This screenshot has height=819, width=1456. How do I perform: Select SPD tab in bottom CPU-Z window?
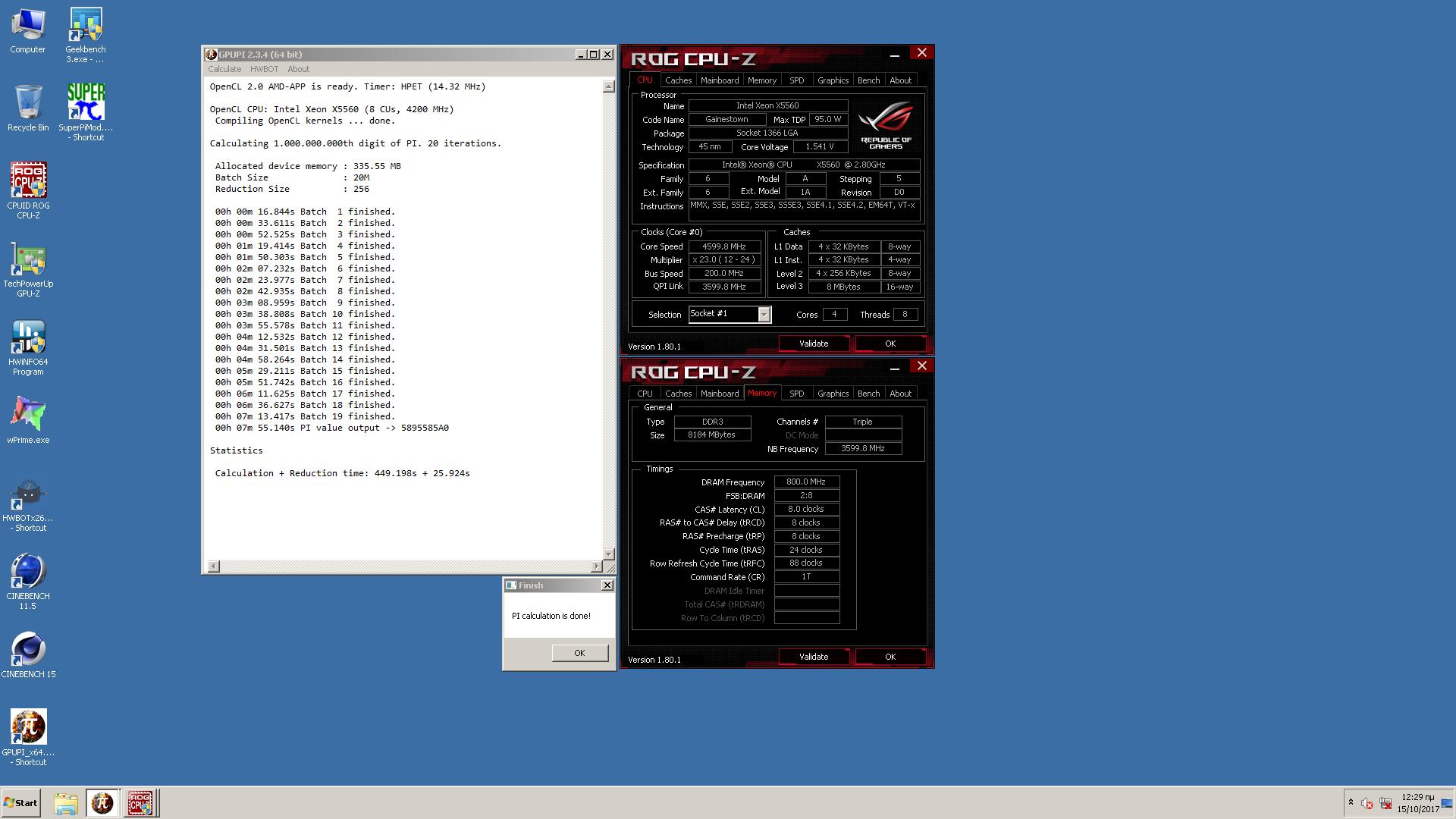pyautogui.click(x=796, y=394)
